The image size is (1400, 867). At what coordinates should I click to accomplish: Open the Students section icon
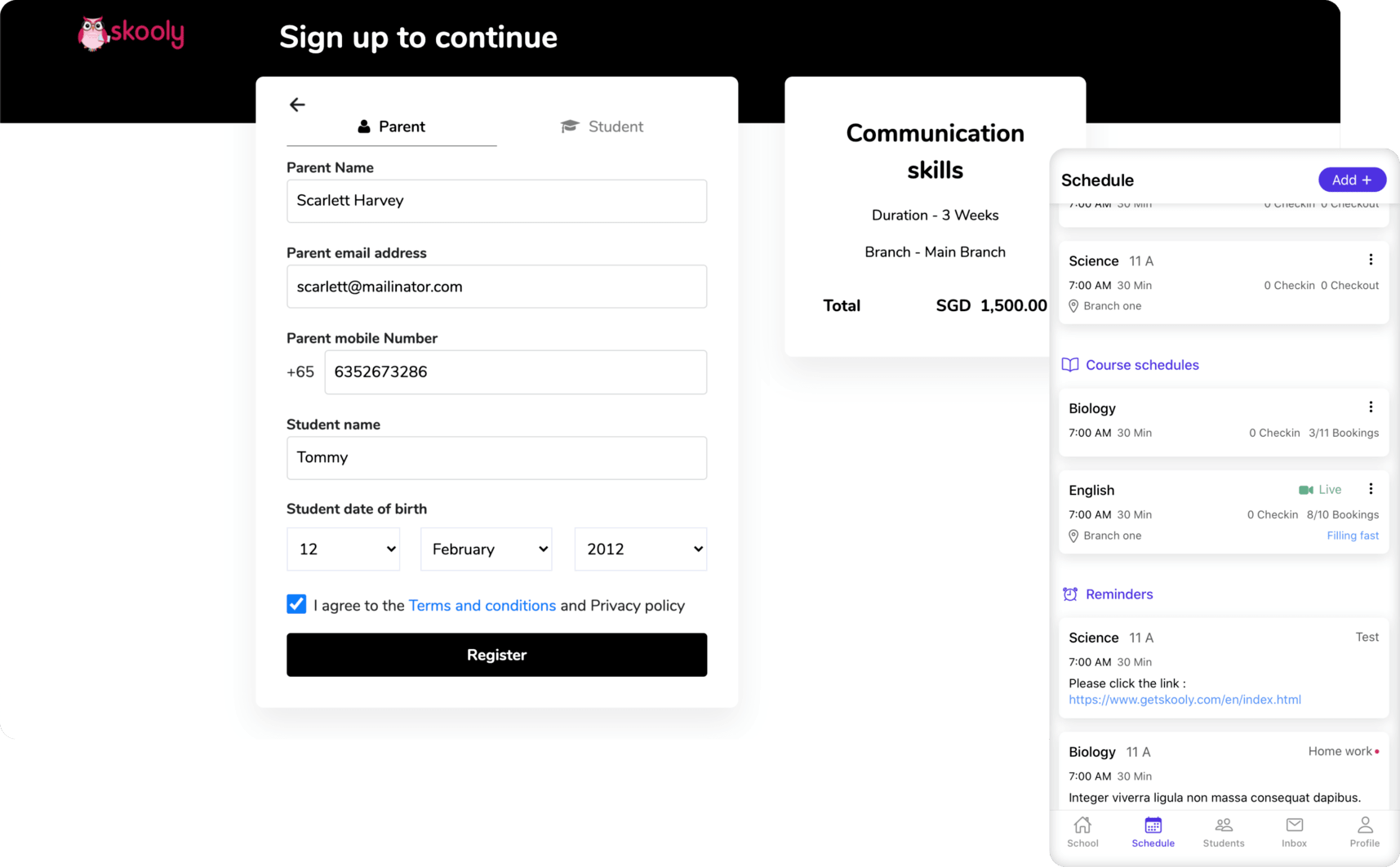(x=1223, y=831)
